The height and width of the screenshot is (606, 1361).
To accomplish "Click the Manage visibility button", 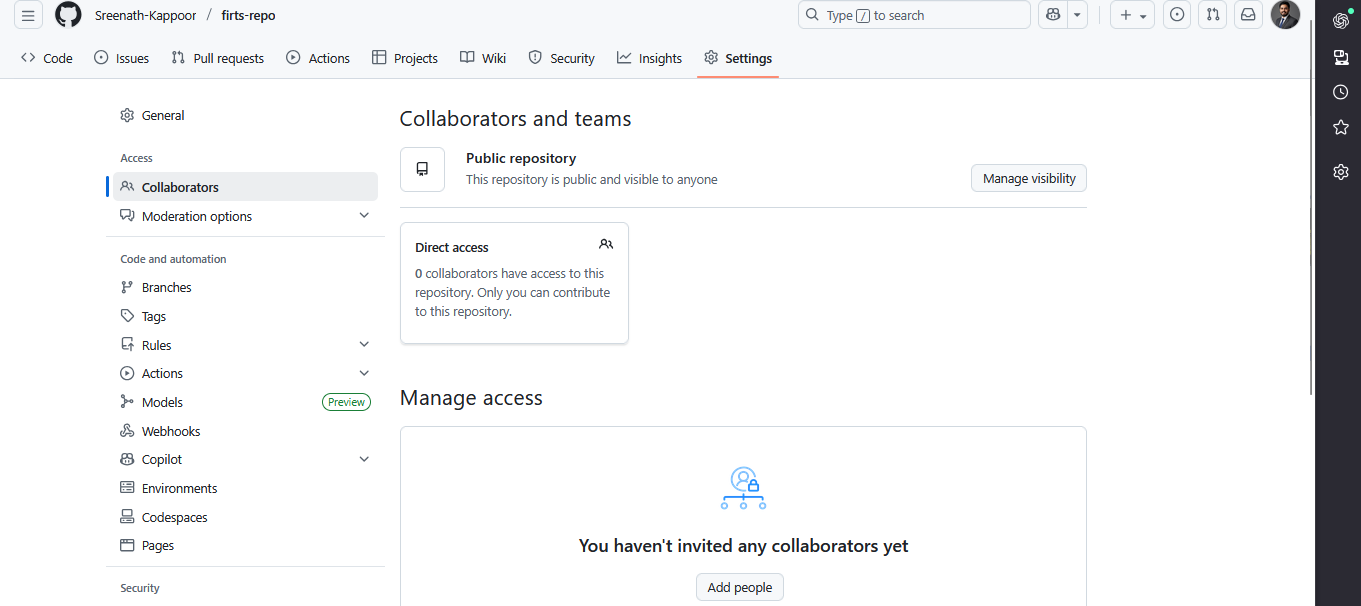I will 1028,179.
